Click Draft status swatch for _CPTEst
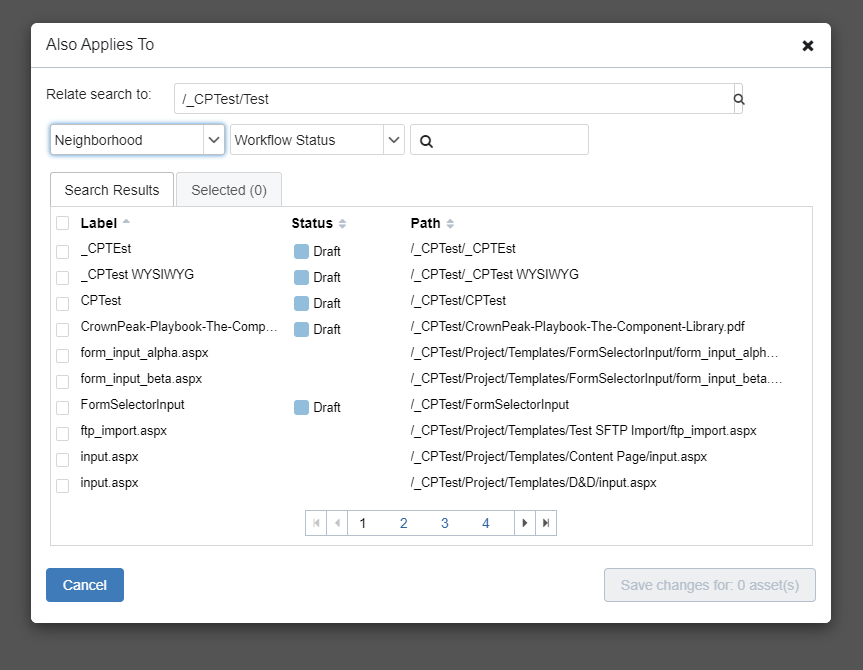This screenshot has width=863, height=670. coord(301,252)
